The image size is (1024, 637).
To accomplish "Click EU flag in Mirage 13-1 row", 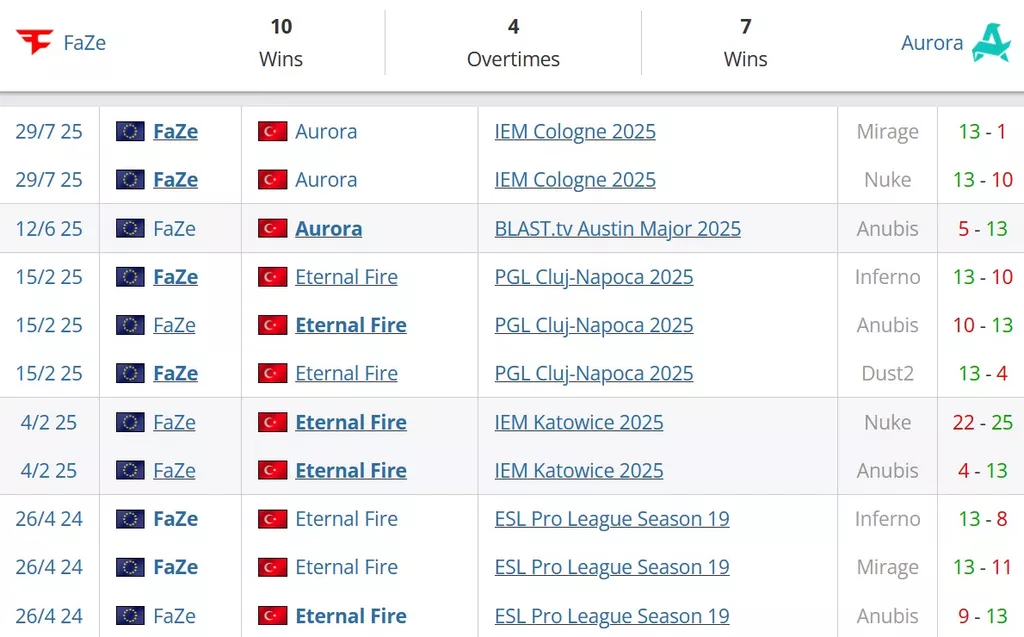I will tap(130, 131).
